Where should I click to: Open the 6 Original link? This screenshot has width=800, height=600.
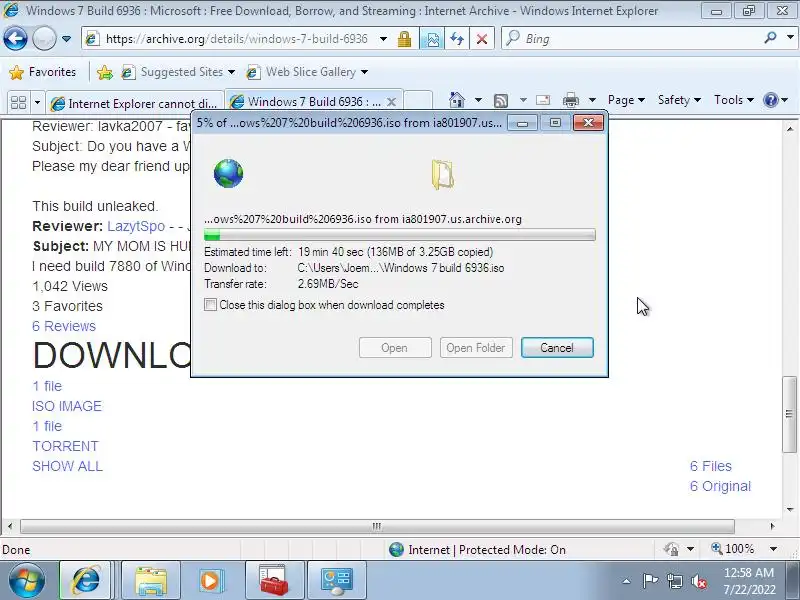tap(720, 486)
